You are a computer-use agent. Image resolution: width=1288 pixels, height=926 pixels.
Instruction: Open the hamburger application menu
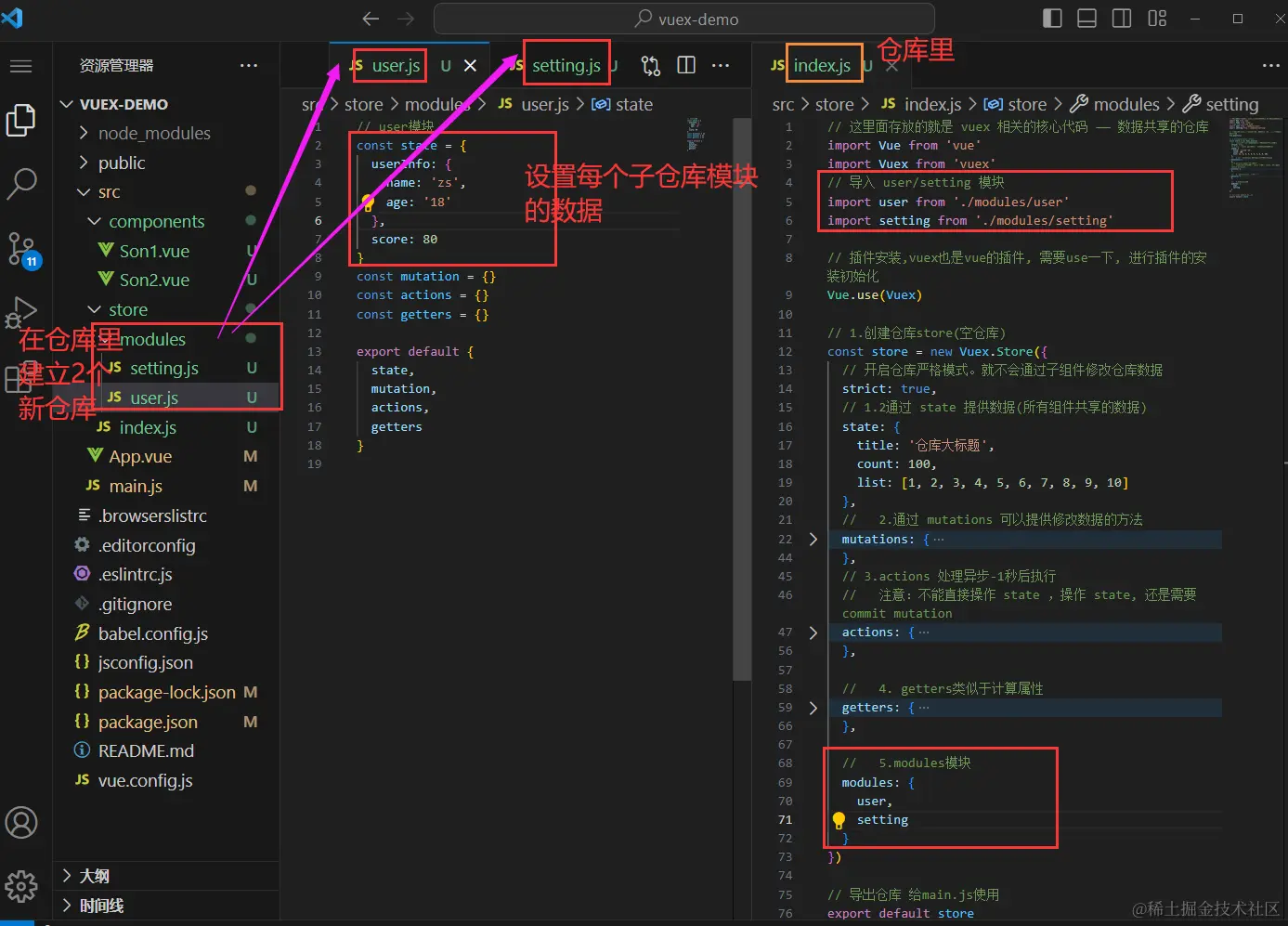click(x=21, y=66)
